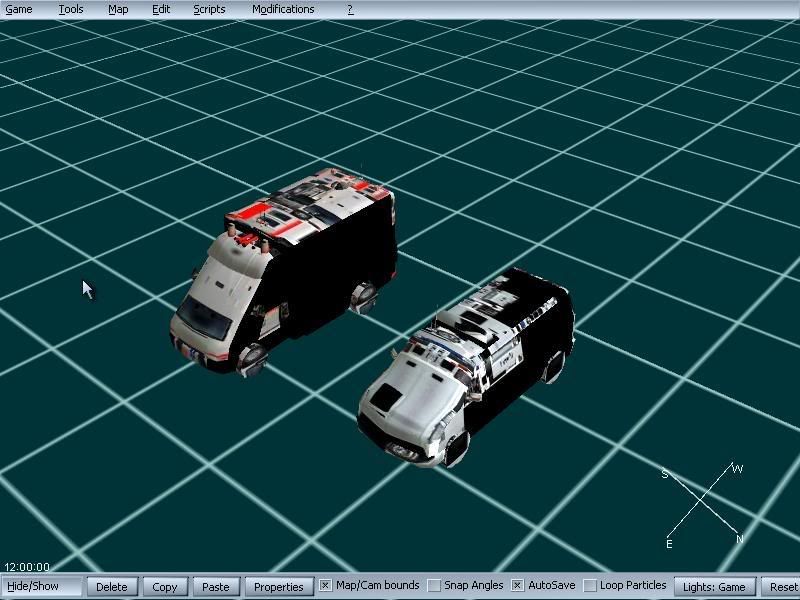Expand the Map menu

(x=118, y=9)
